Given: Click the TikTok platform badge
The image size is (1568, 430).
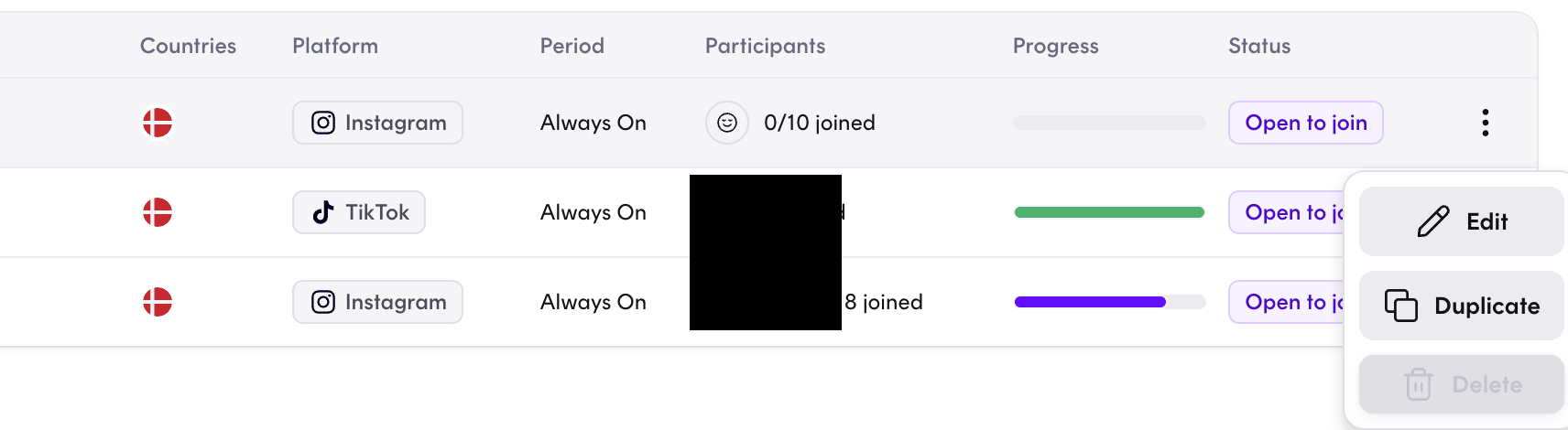Looking at the screenshot, I should (359, 212).
